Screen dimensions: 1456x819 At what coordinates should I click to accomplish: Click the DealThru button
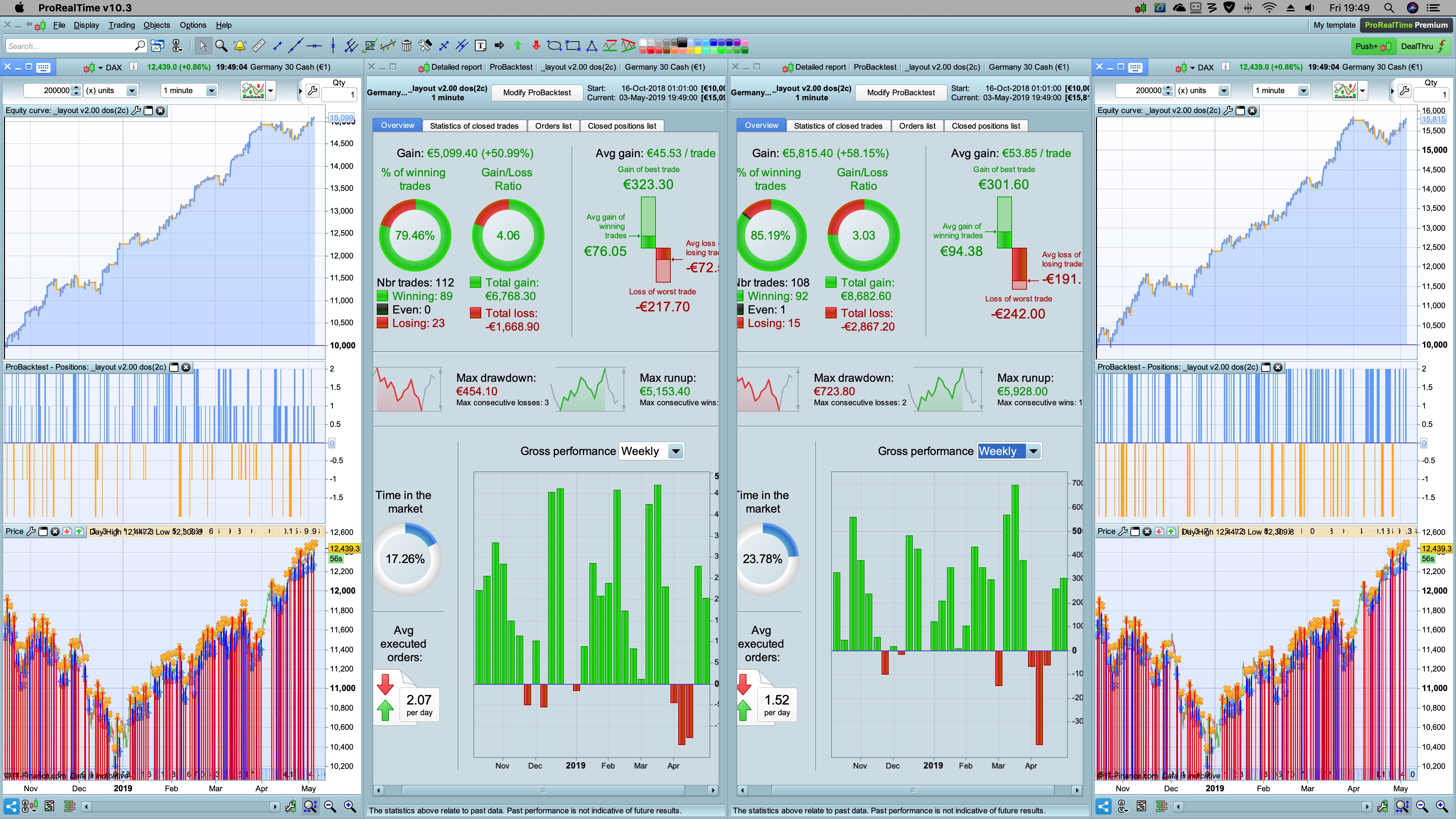[1422, 46]
